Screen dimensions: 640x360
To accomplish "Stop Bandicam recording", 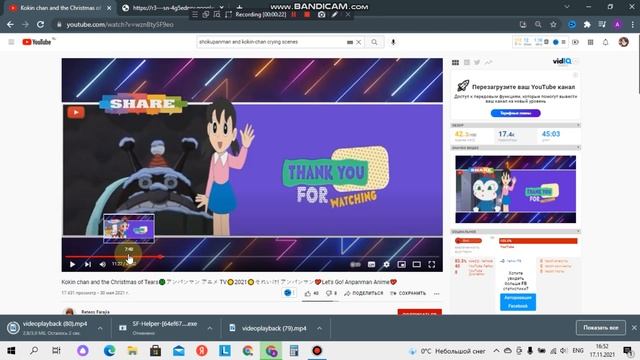I will click(307, 14).
